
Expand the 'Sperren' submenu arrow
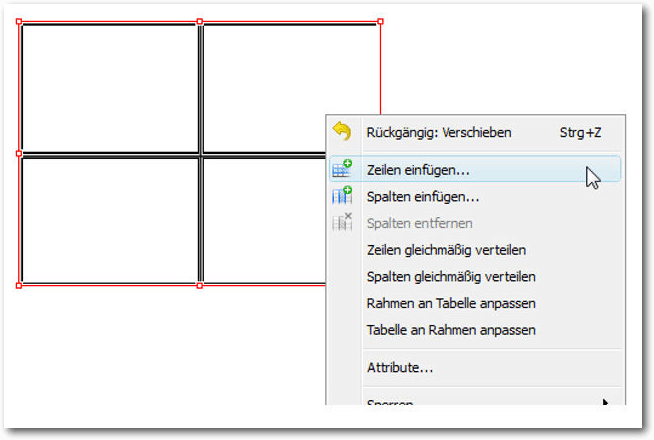(x=605, y=402)
